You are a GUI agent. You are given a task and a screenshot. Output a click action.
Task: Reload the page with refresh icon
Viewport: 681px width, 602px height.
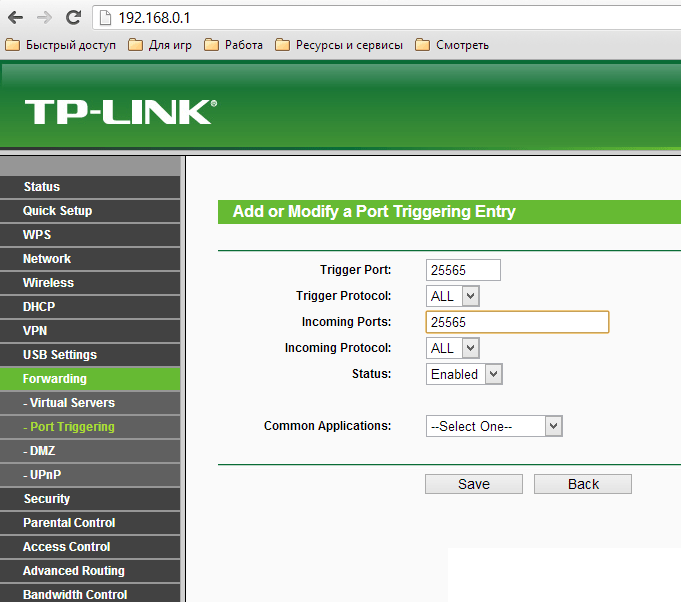[x=73, y=18]
